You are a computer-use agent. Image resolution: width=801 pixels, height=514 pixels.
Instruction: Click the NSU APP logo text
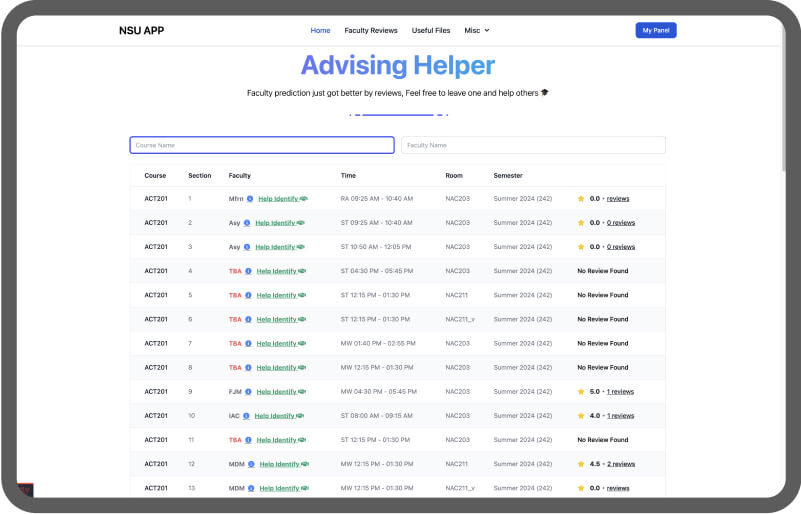coord(141,30)
